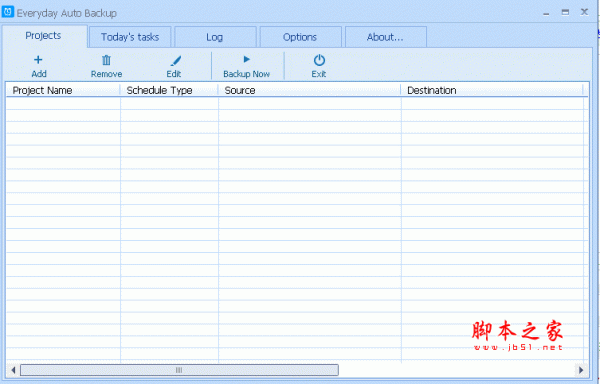Close the Everyday Auto Backup window

tap(584, 12)
